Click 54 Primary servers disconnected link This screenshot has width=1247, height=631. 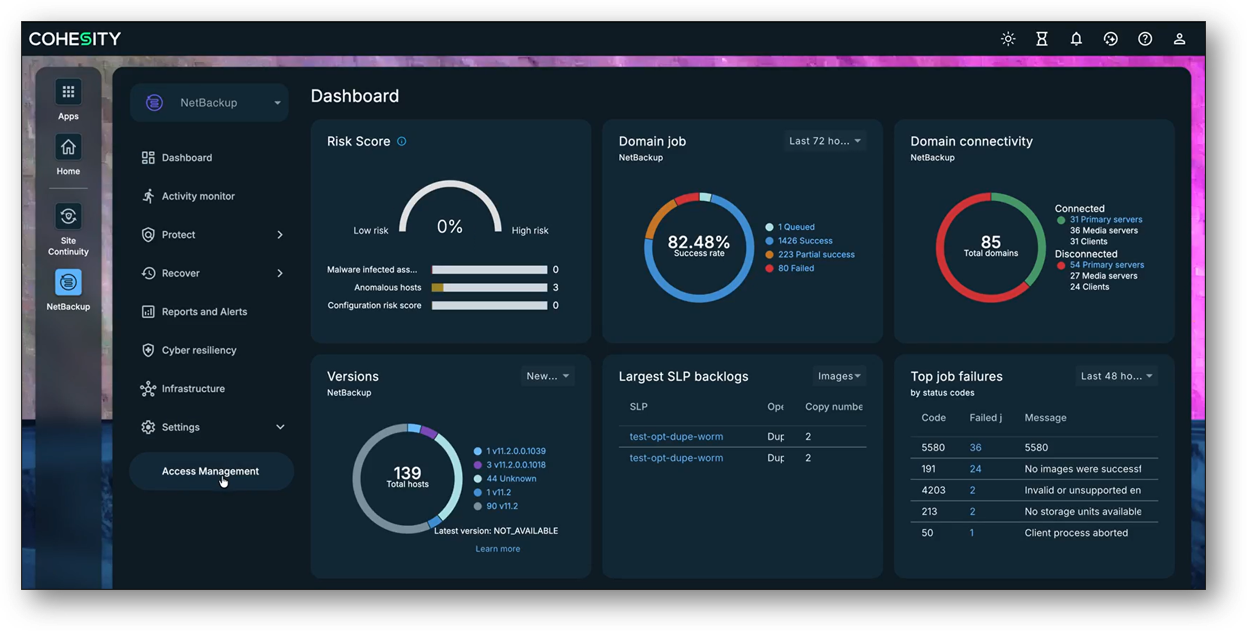[1107, 265]
